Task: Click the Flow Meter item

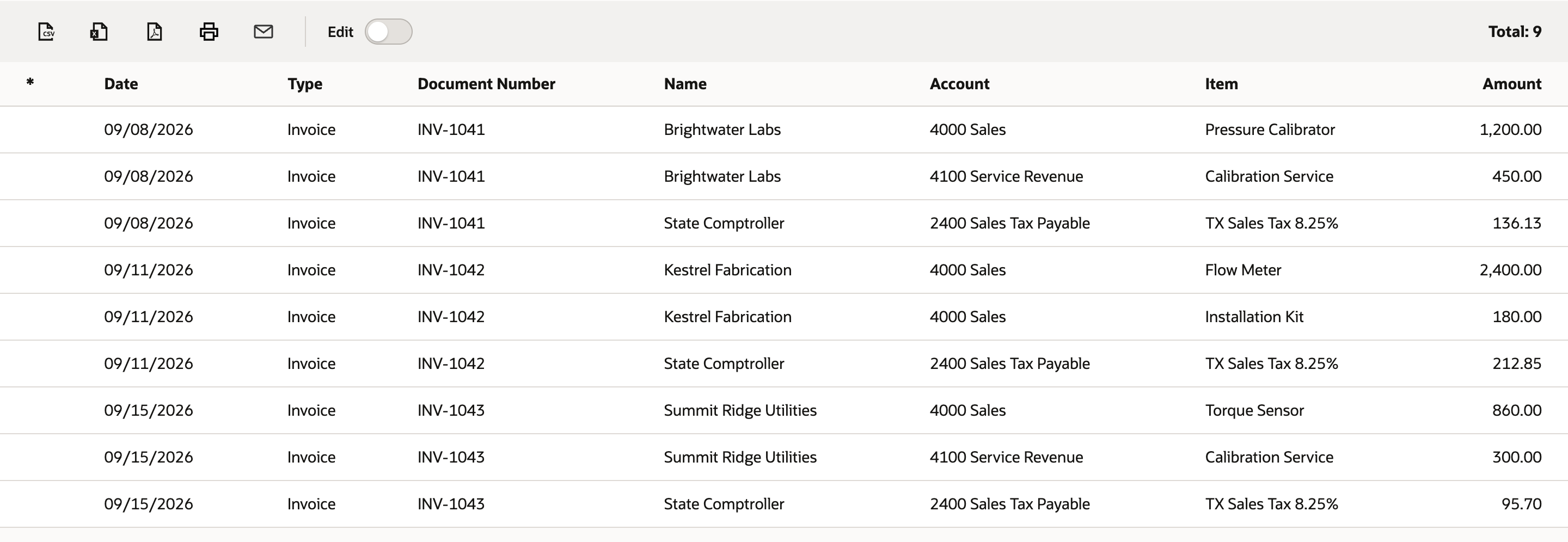Action: [1243, 270]
